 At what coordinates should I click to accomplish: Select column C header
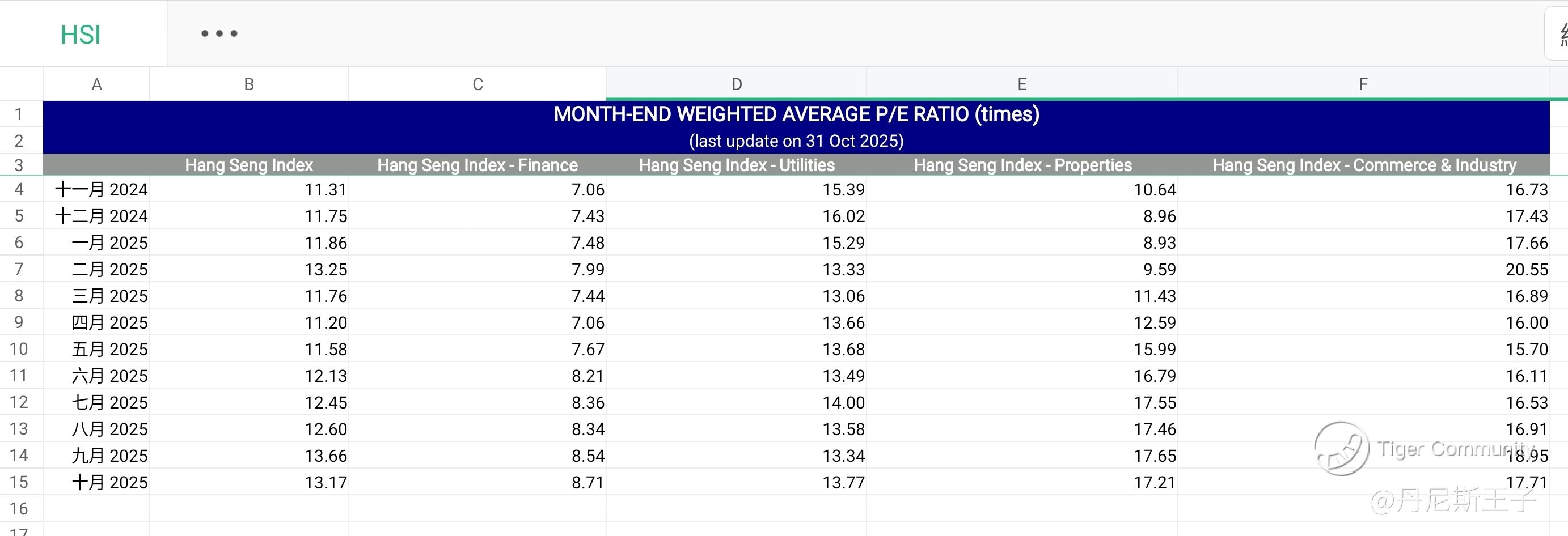(477, 84)
